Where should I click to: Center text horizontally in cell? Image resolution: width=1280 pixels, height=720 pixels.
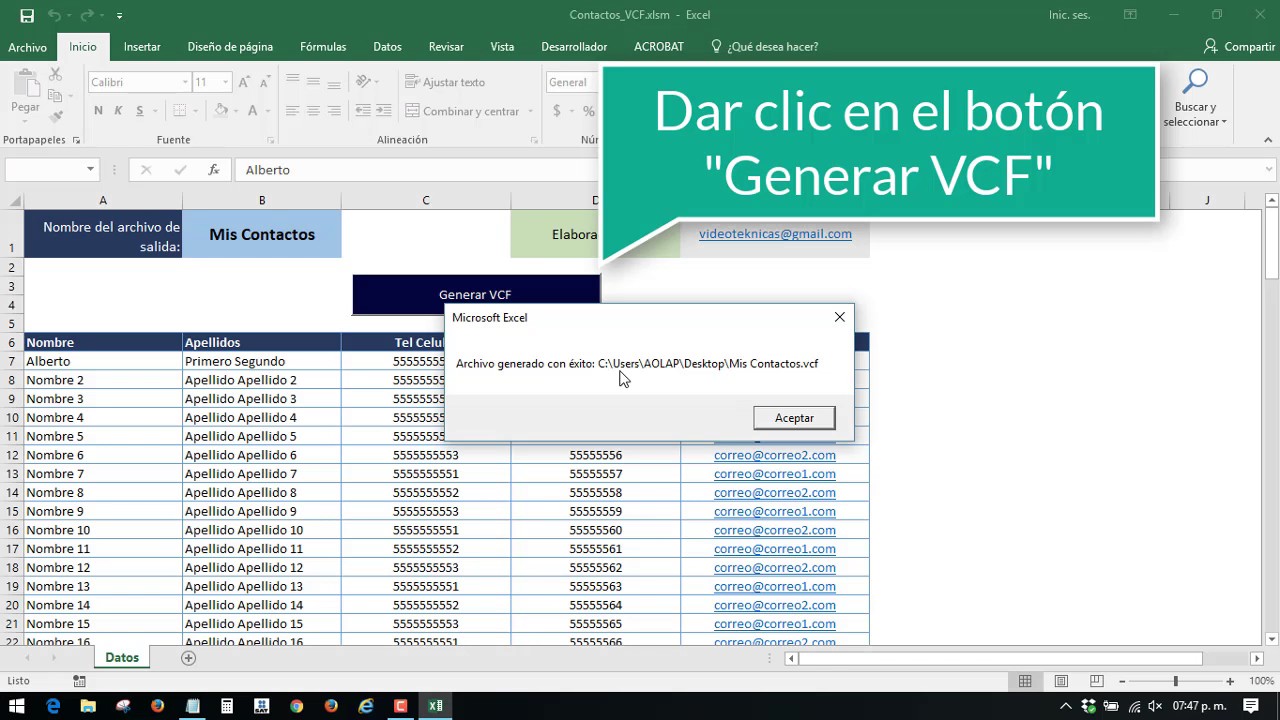click(313, 111)
